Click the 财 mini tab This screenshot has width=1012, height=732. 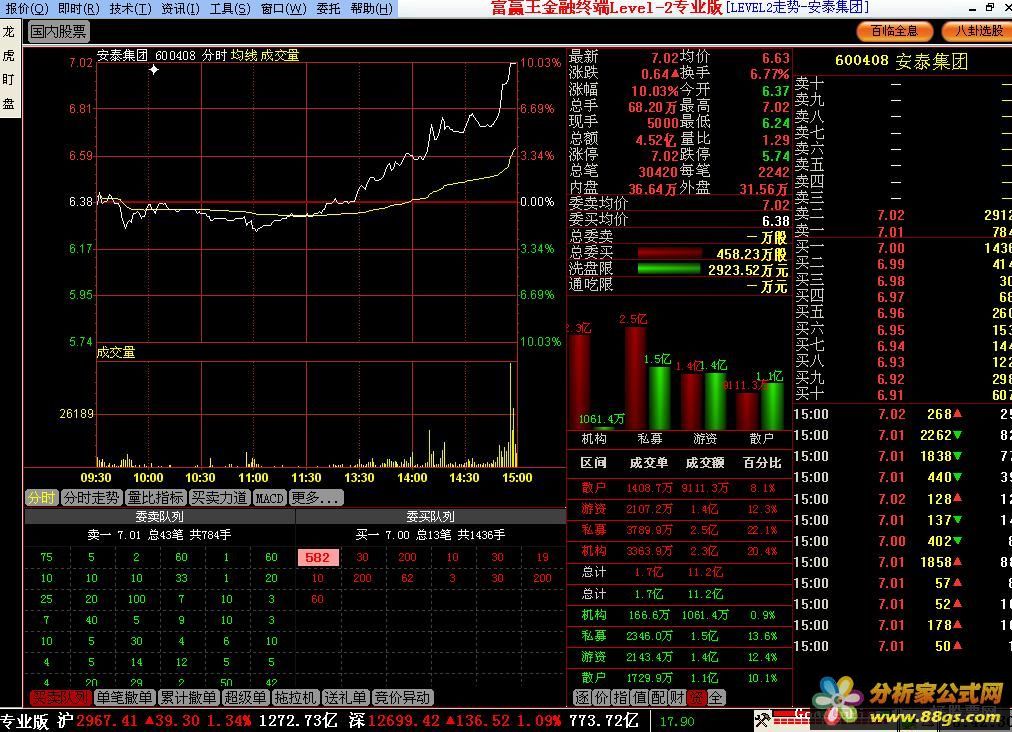click(x=677, y=698)
